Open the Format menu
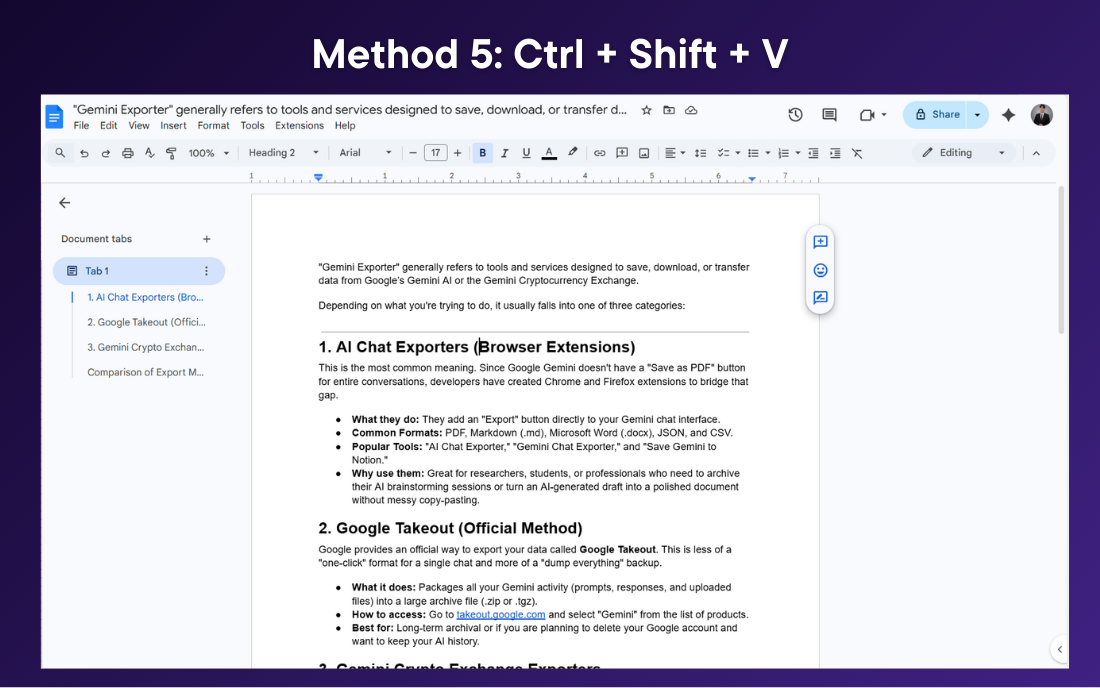 [213, 126]
